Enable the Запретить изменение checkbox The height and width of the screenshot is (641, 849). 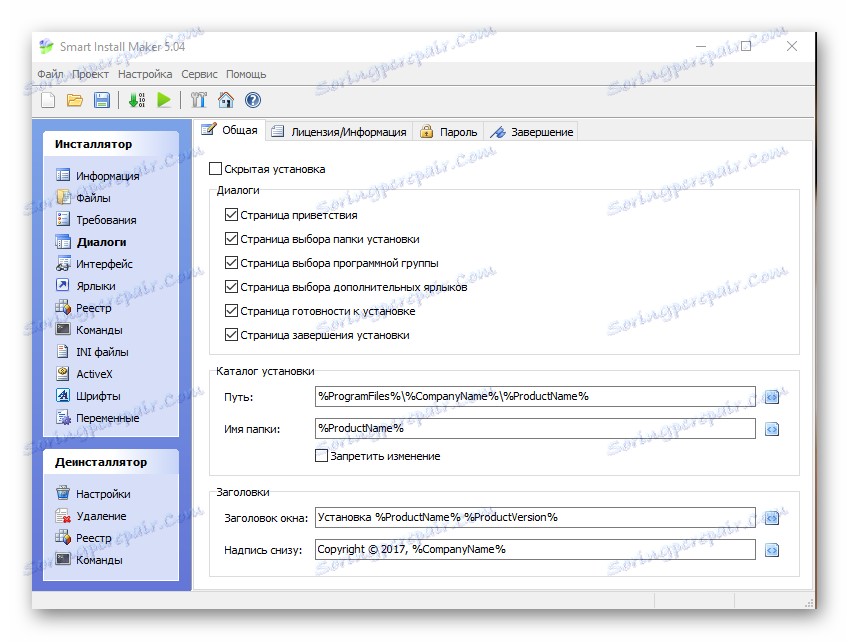coord(322,456)
